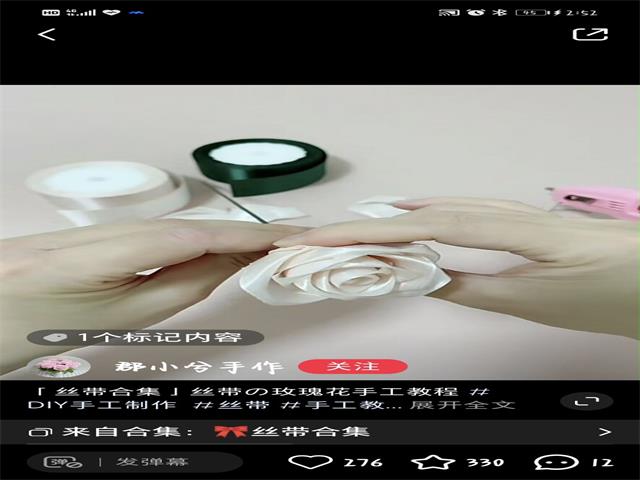Favorite the video with star icon
The height and width of the screenshot is (480, 640).
(433, 462)
